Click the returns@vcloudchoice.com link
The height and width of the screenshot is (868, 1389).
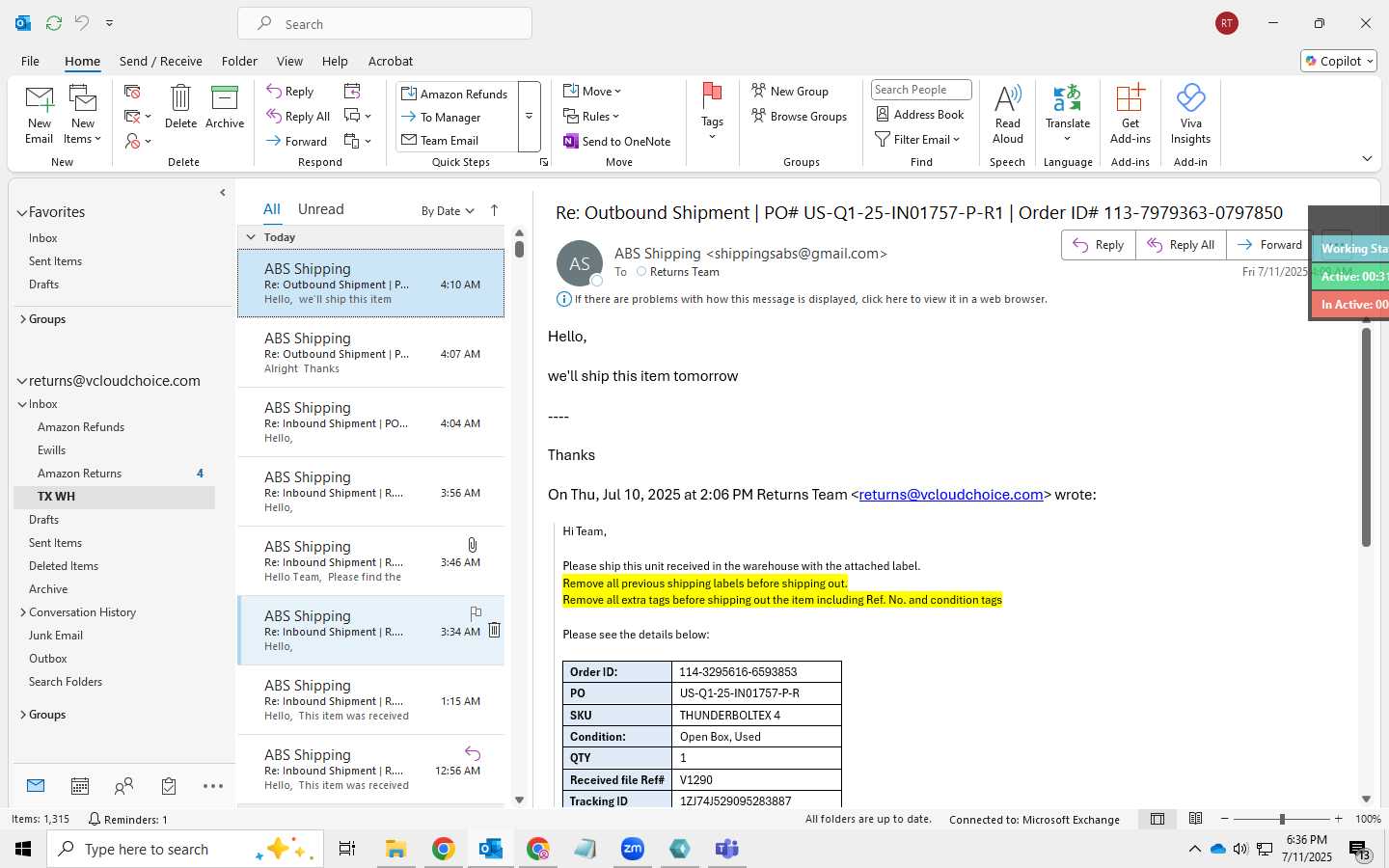point(951,495)
